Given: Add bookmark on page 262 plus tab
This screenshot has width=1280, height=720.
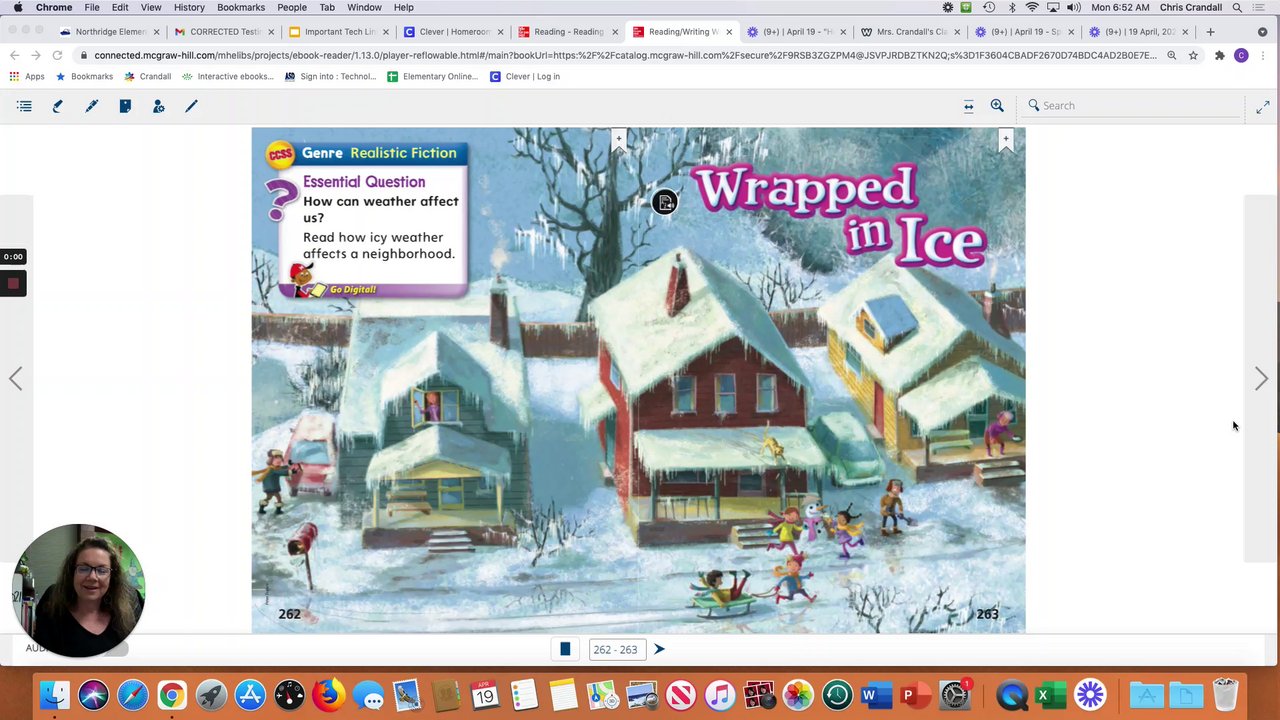Looking at the screenshot, I should tap(619, 140).
